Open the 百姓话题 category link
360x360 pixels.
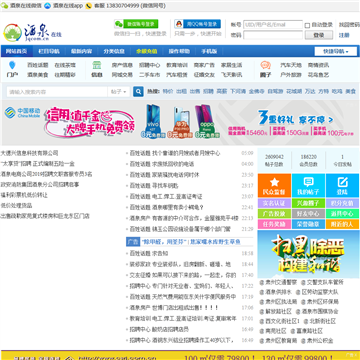(x=38, y=65)
